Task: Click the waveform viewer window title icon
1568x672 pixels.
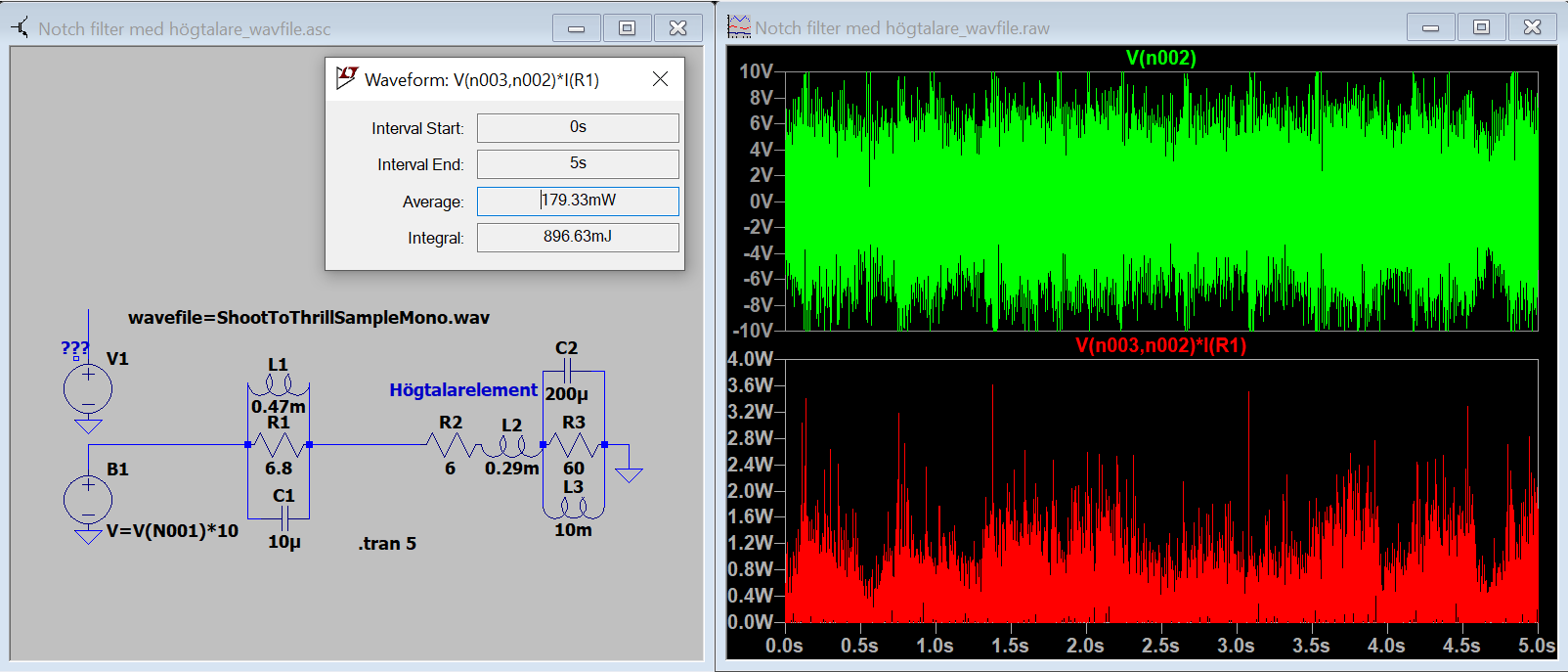Action: pyautogui.click(x=739, y=27)
